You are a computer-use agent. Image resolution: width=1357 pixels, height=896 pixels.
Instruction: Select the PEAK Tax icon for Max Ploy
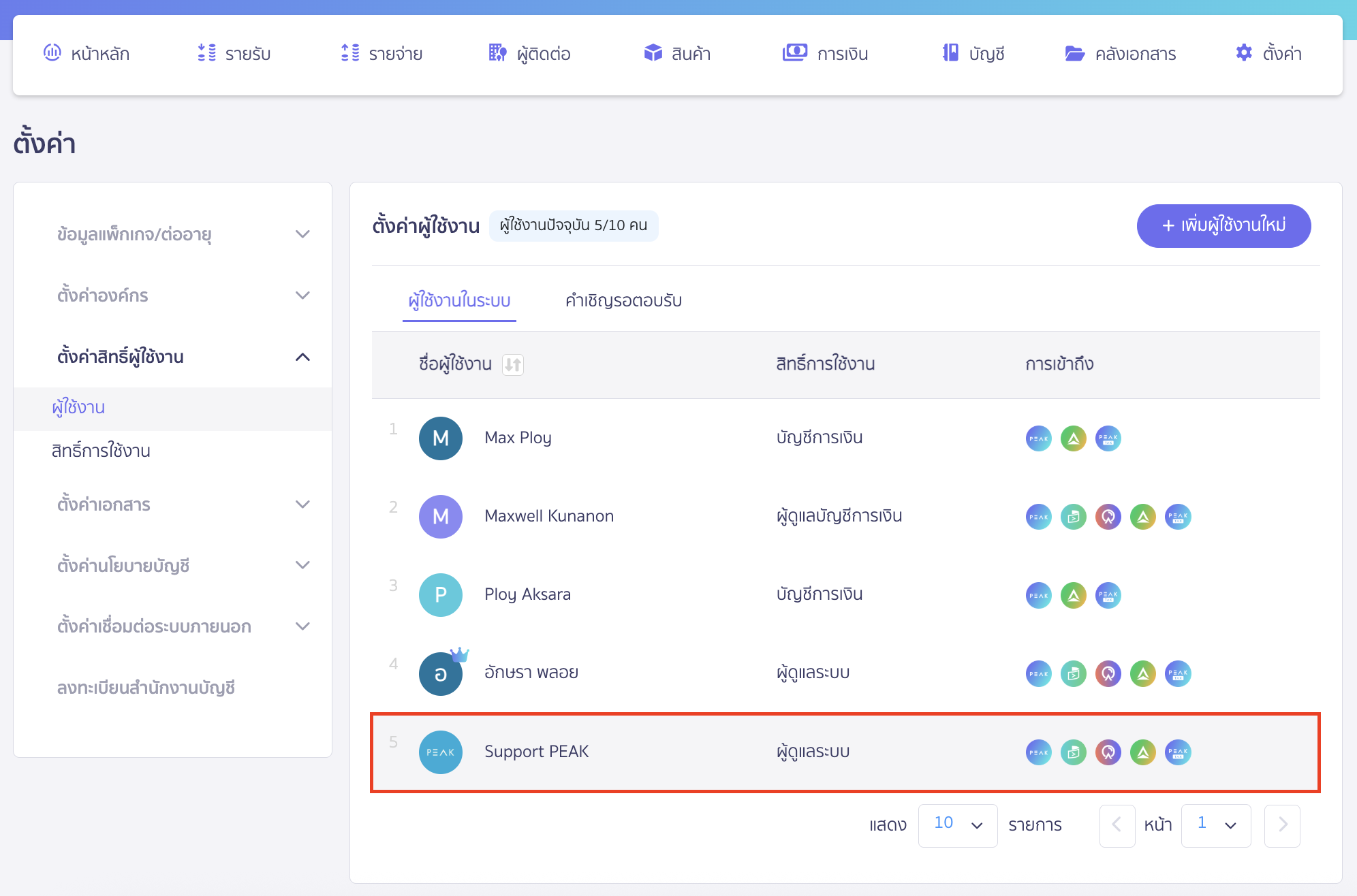coord(1108,438)
